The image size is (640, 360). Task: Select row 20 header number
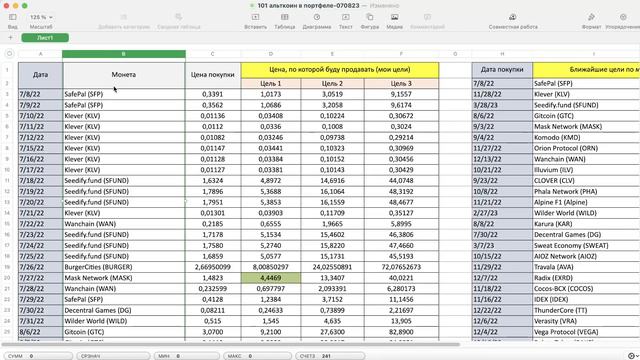[7, 278]
